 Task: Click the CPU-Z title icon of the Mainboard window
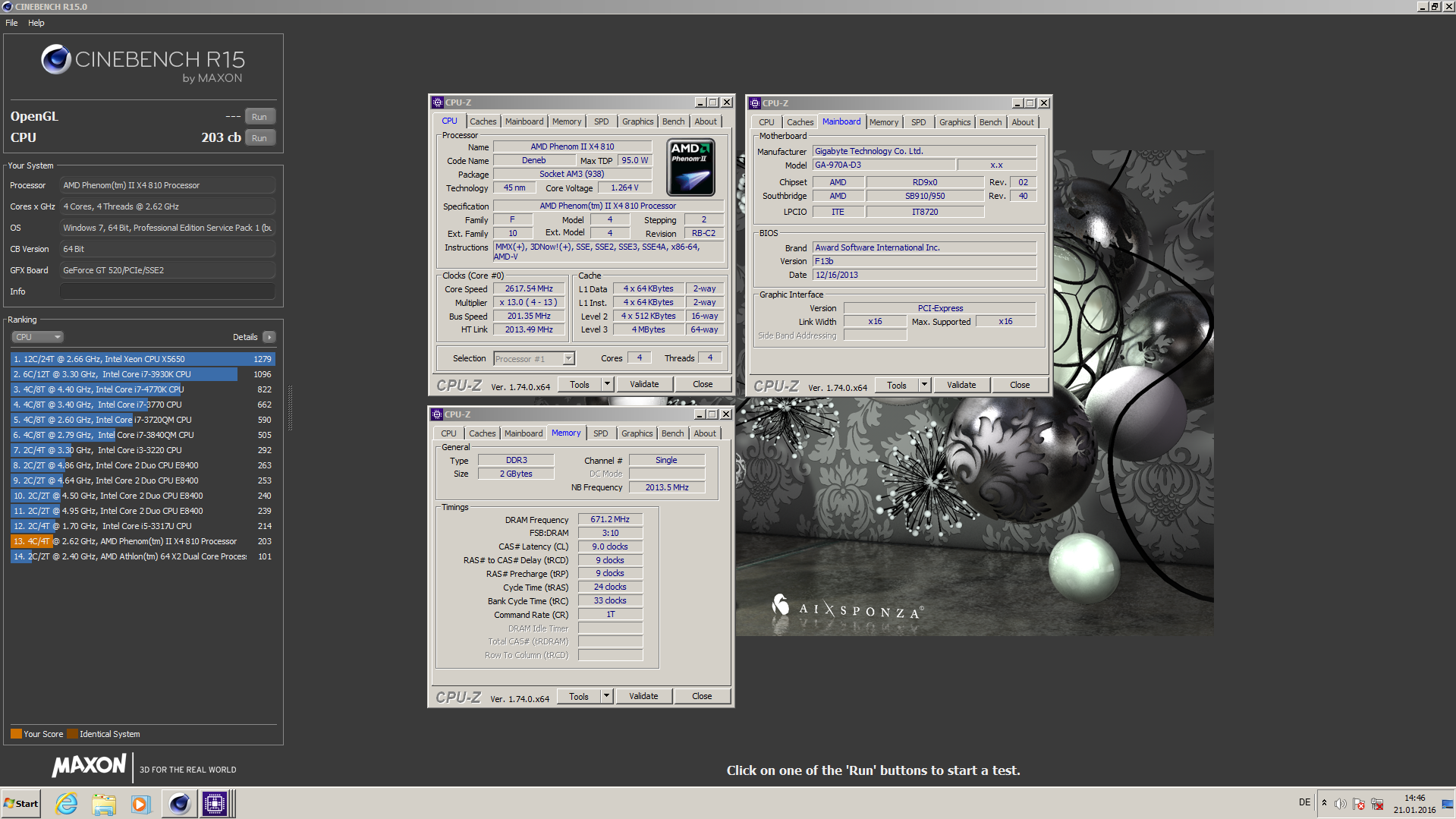pos(755,103)
